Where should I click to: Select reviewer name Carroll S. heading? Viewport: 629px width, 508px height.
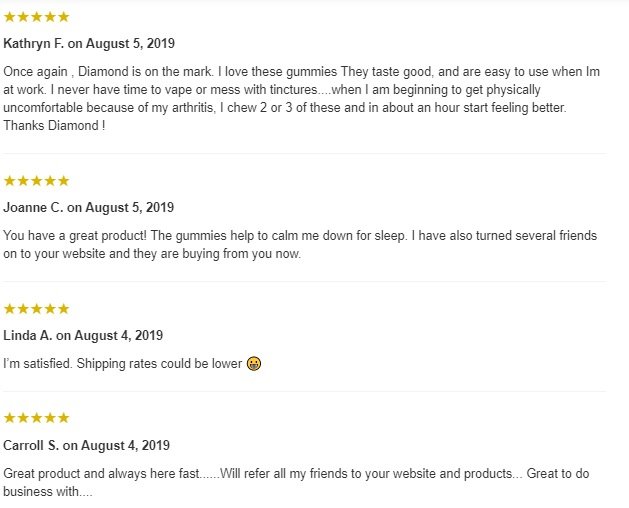coord(31,445)
